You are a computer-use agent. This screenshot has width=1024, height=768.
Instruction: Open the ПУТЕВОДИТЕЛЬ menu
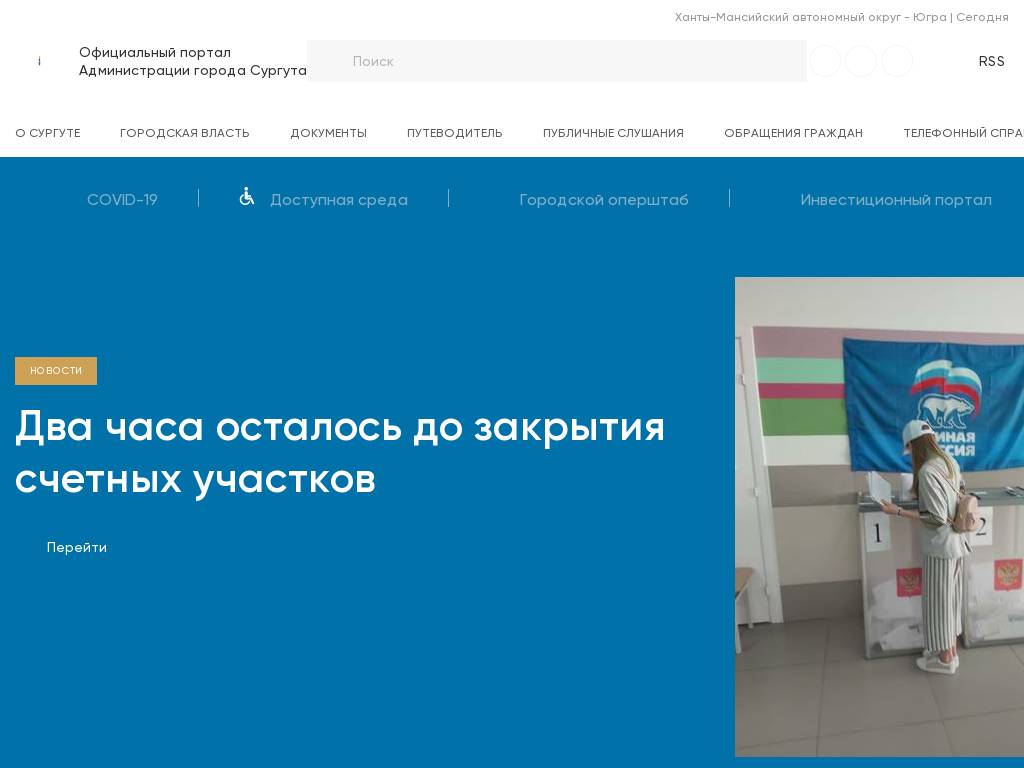click(455, 133)
